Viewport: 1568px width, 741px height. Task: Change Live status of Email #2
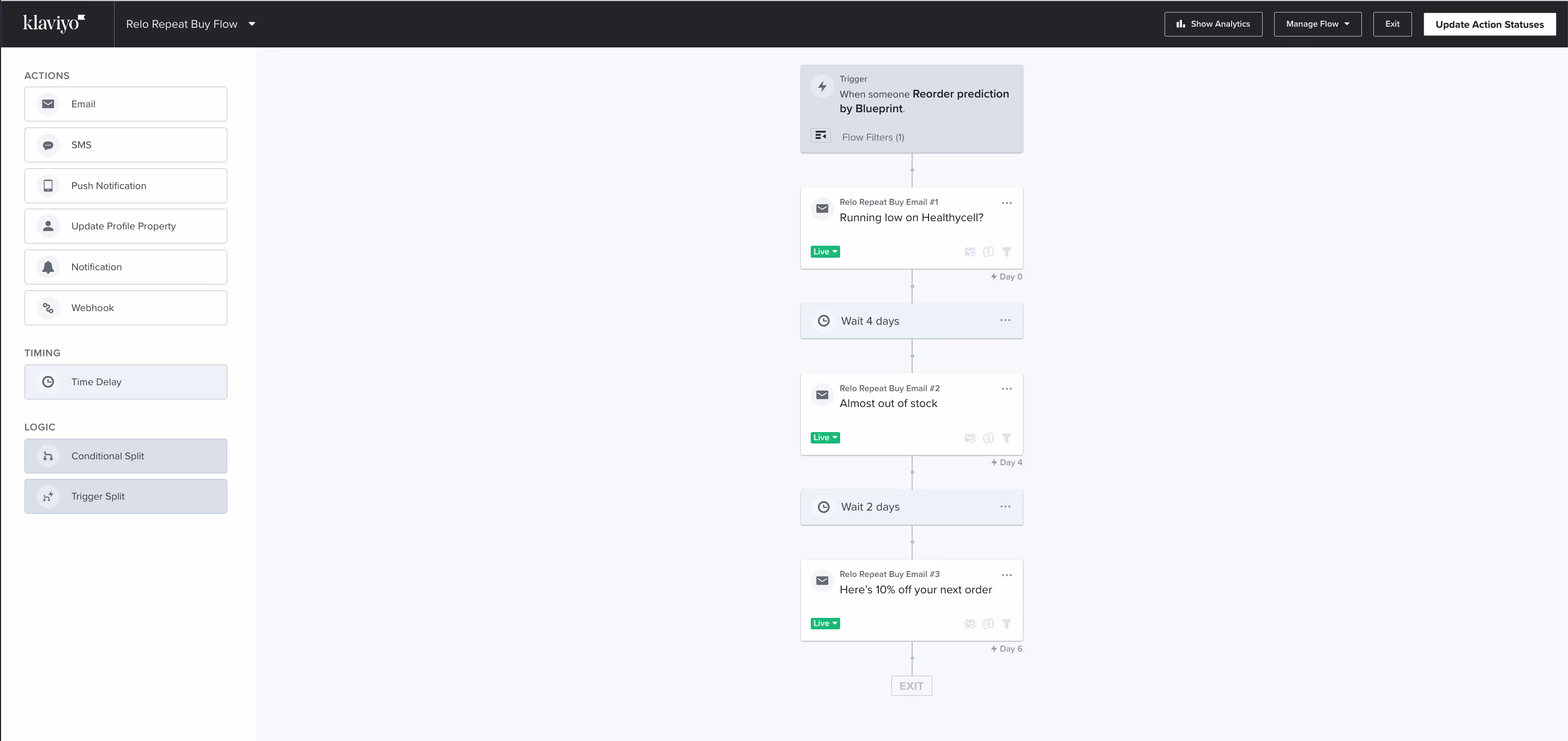click(x=825, y=438)
